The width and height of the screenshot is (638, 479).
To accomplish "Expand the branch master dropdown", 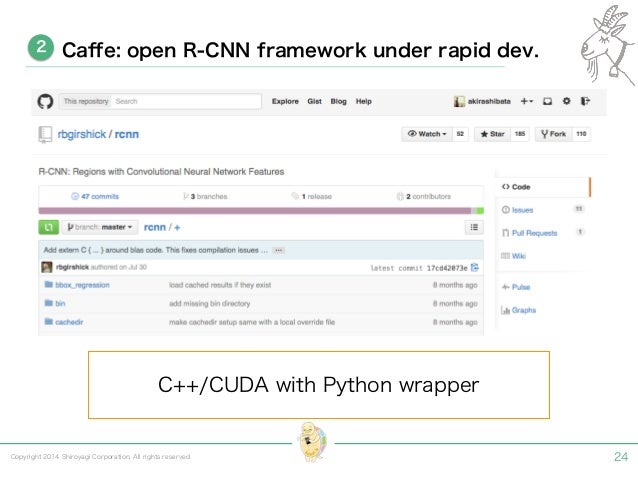I will pyautogui.click(x=100, y=227).
